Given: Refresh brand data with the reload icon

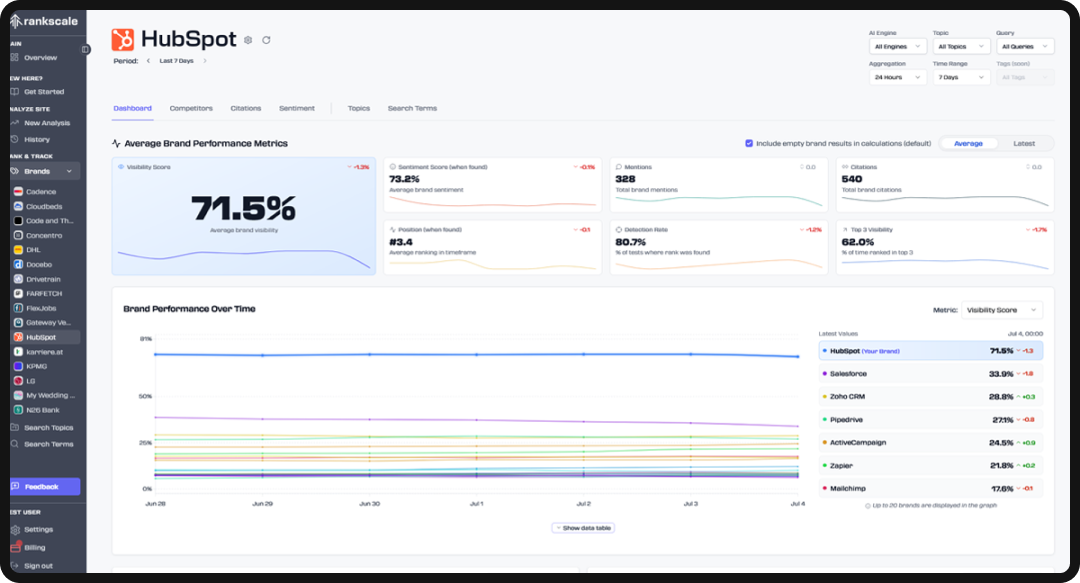Looking at the screenshot, I should (267, 39).
